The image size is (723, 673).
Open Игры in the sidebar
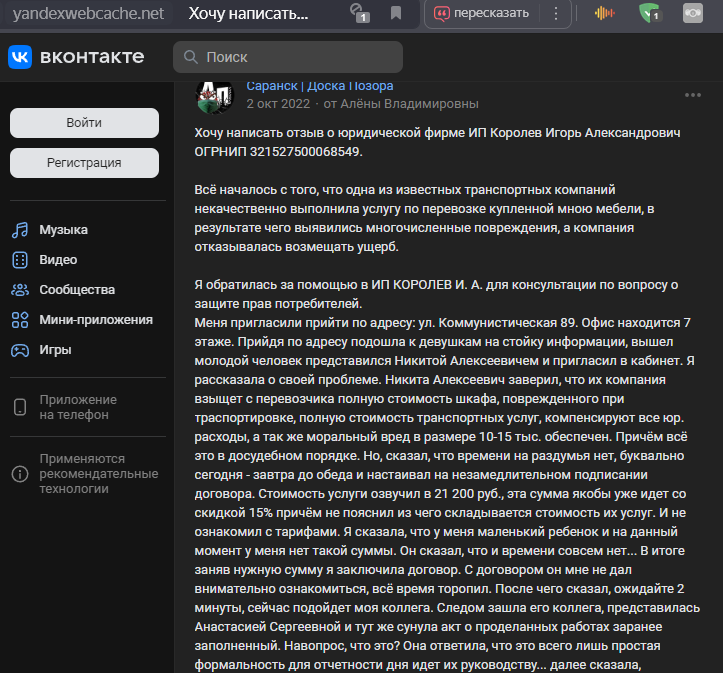pos(55,349)
